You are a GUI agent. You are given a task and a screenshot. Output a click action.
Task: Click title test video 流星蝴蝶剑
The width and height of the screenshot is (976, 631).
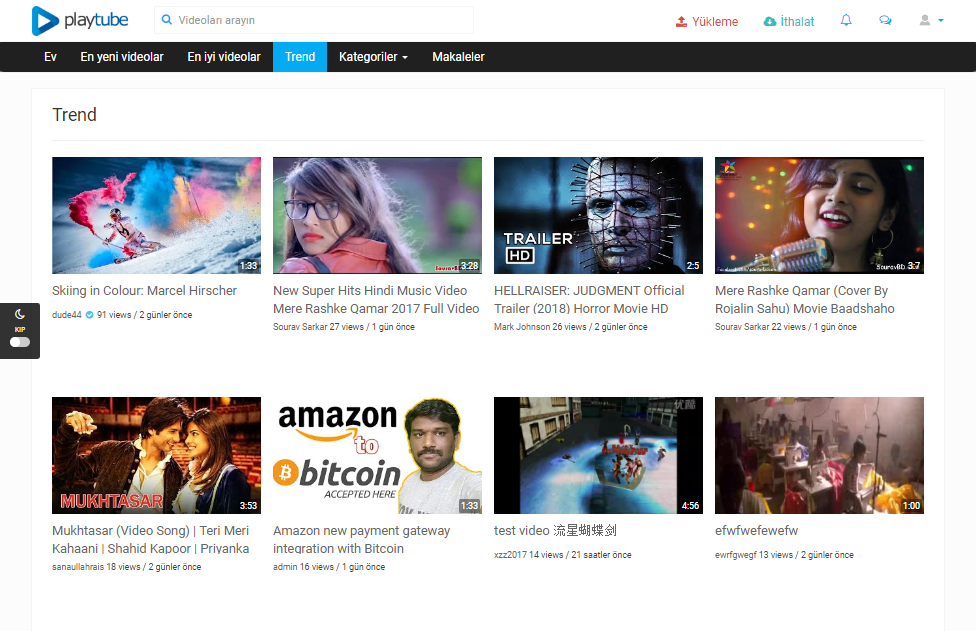point(555,531)
